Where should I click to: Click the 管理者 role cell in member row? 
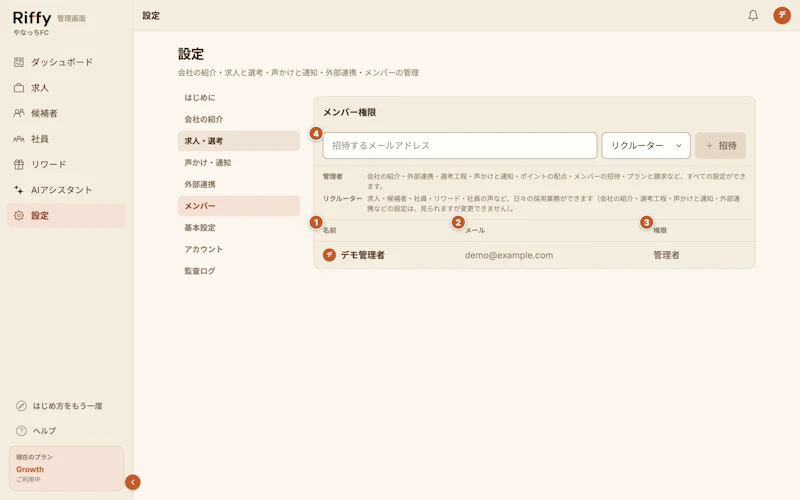(666, 255)
